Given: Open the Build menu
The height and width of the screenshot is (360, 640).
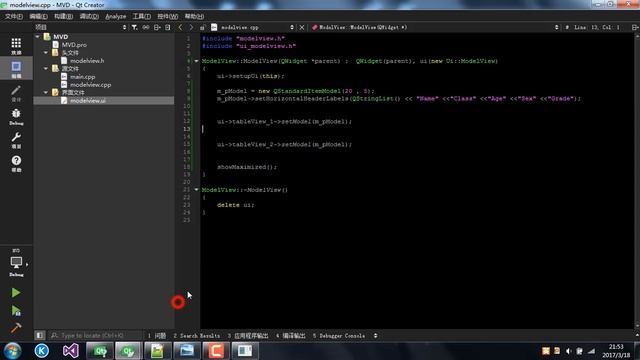Looking at the screenshot, I should [x=63, y=16].
